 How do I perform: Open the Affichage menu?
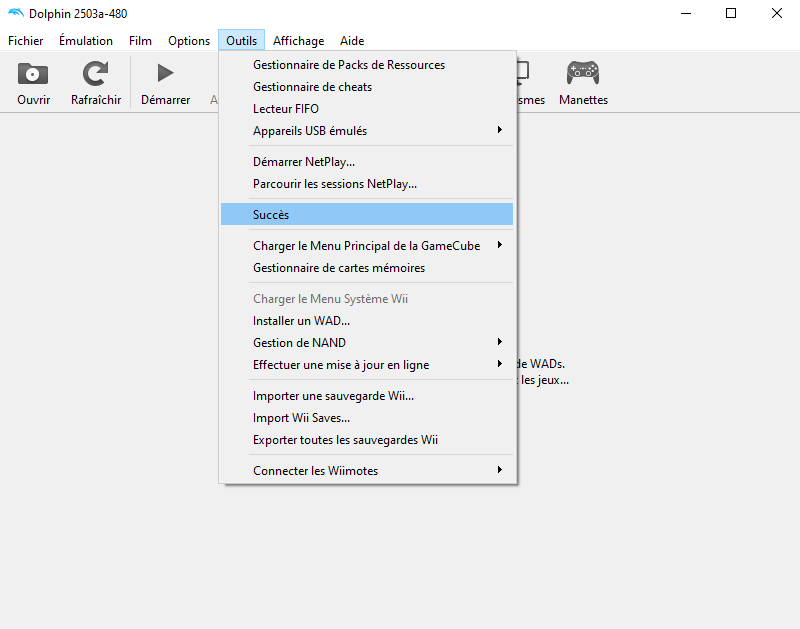point(298,41)
